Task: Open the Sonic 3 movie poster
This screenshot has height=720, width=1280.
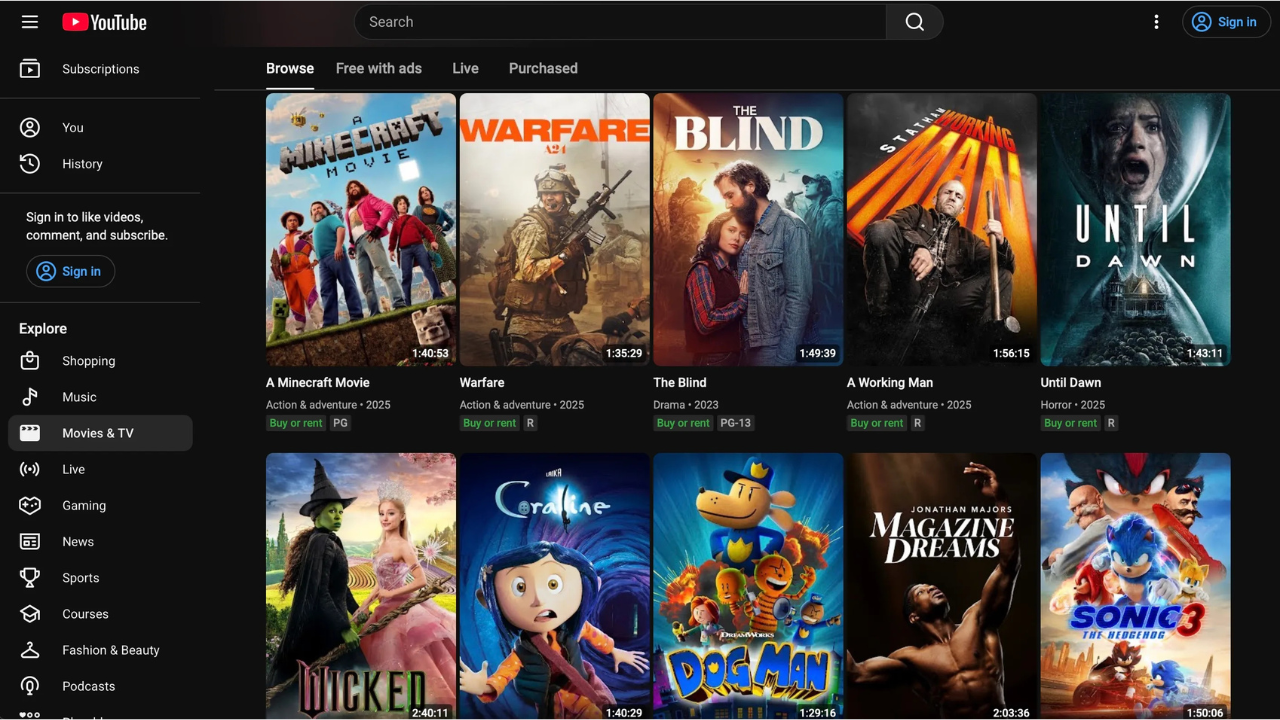Action: [x=1136, y=586]
